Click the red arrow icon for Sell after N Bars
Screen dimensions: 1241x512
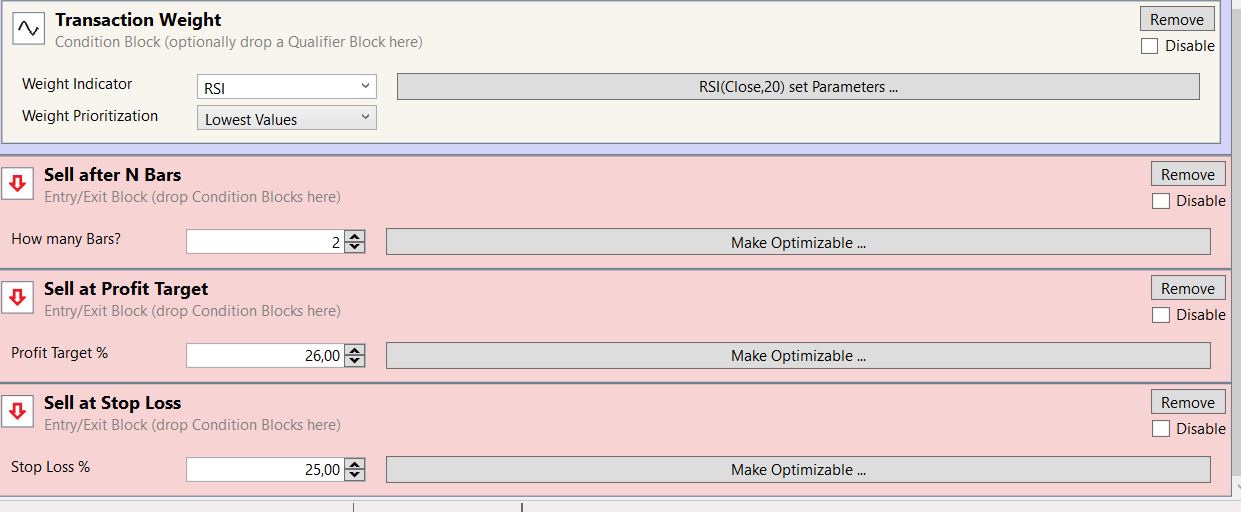(17, 184)
